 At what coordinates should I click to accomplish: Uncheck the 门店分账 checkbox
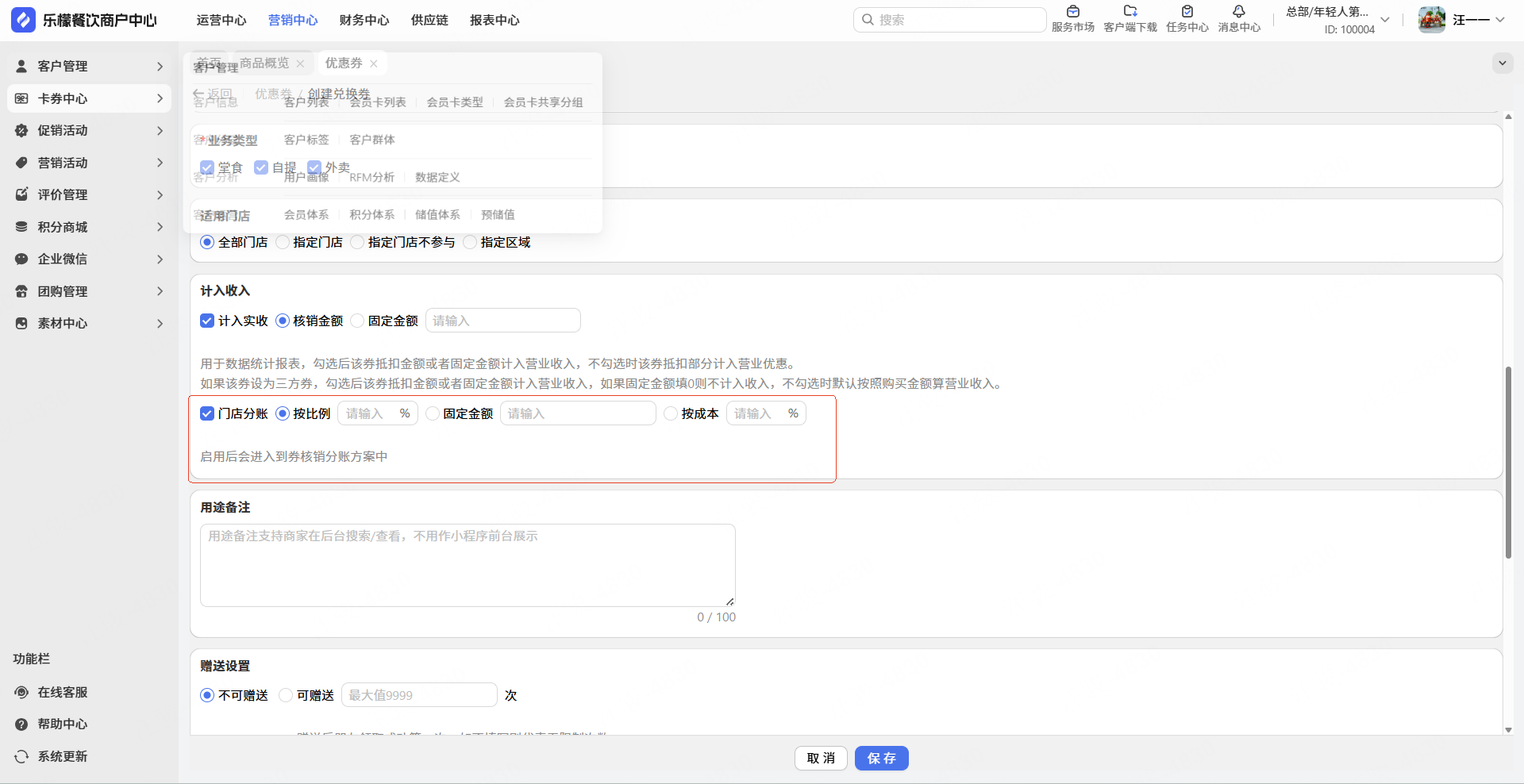[x=207, y=413]
